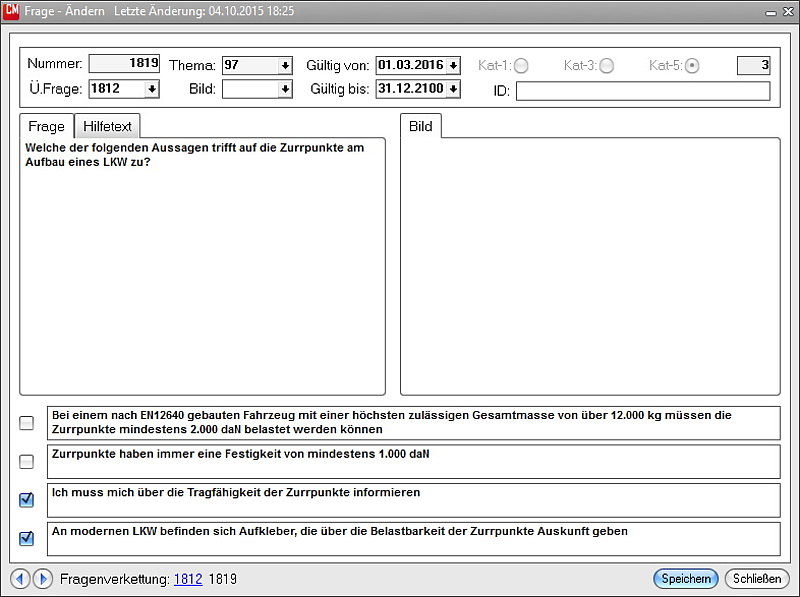Viewport: 800px width, 597px height.
Task: Open the Bild dropdown
Action: click(x=285, y=89)
